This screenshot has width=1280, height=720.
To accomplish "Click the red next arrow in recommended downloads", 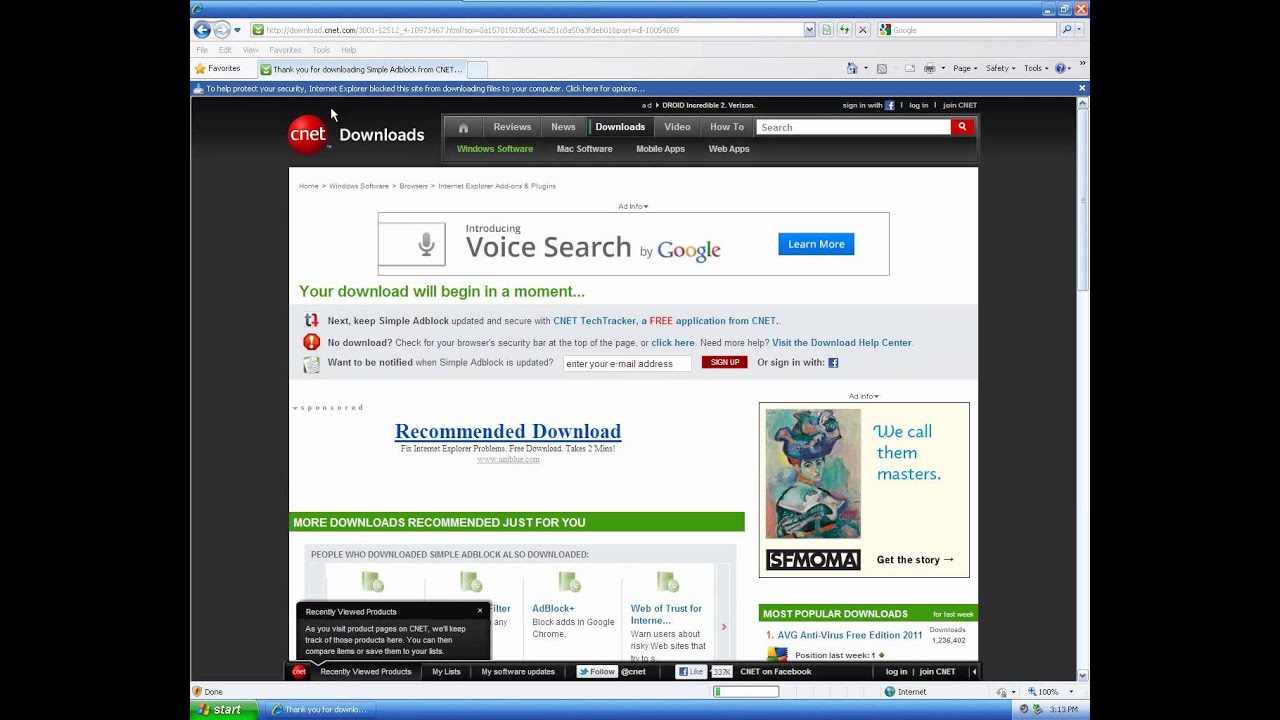I will click(x=723, y=627).
